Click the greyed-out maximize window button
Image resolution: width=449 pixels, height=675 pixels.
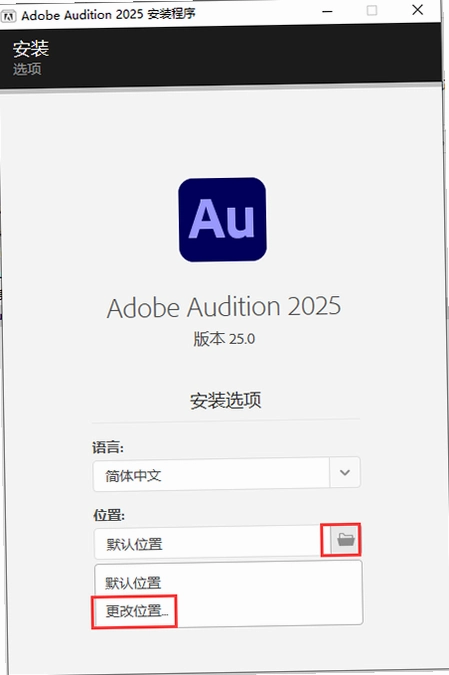[372, 10]
